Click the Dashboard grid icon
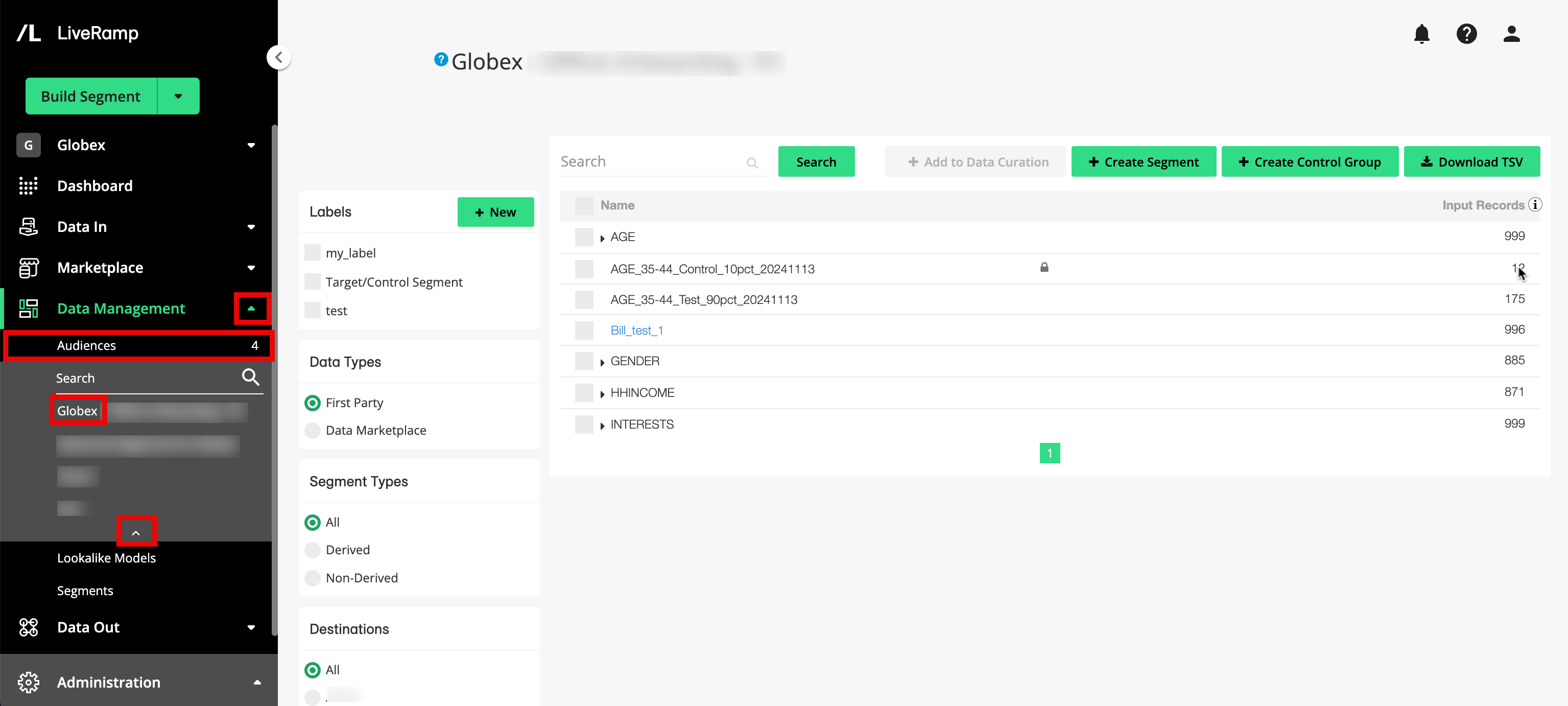Screen dimensions: 1568x706 [x=28, y=185]
